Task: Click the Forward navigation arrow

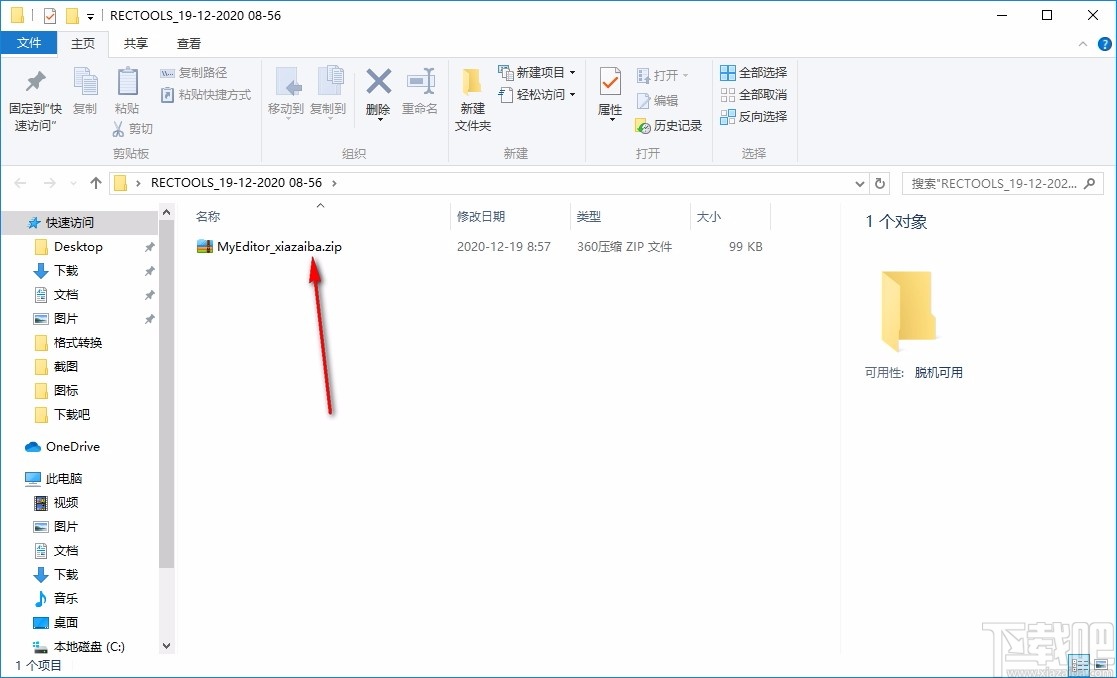Action: tap(49, 183)
